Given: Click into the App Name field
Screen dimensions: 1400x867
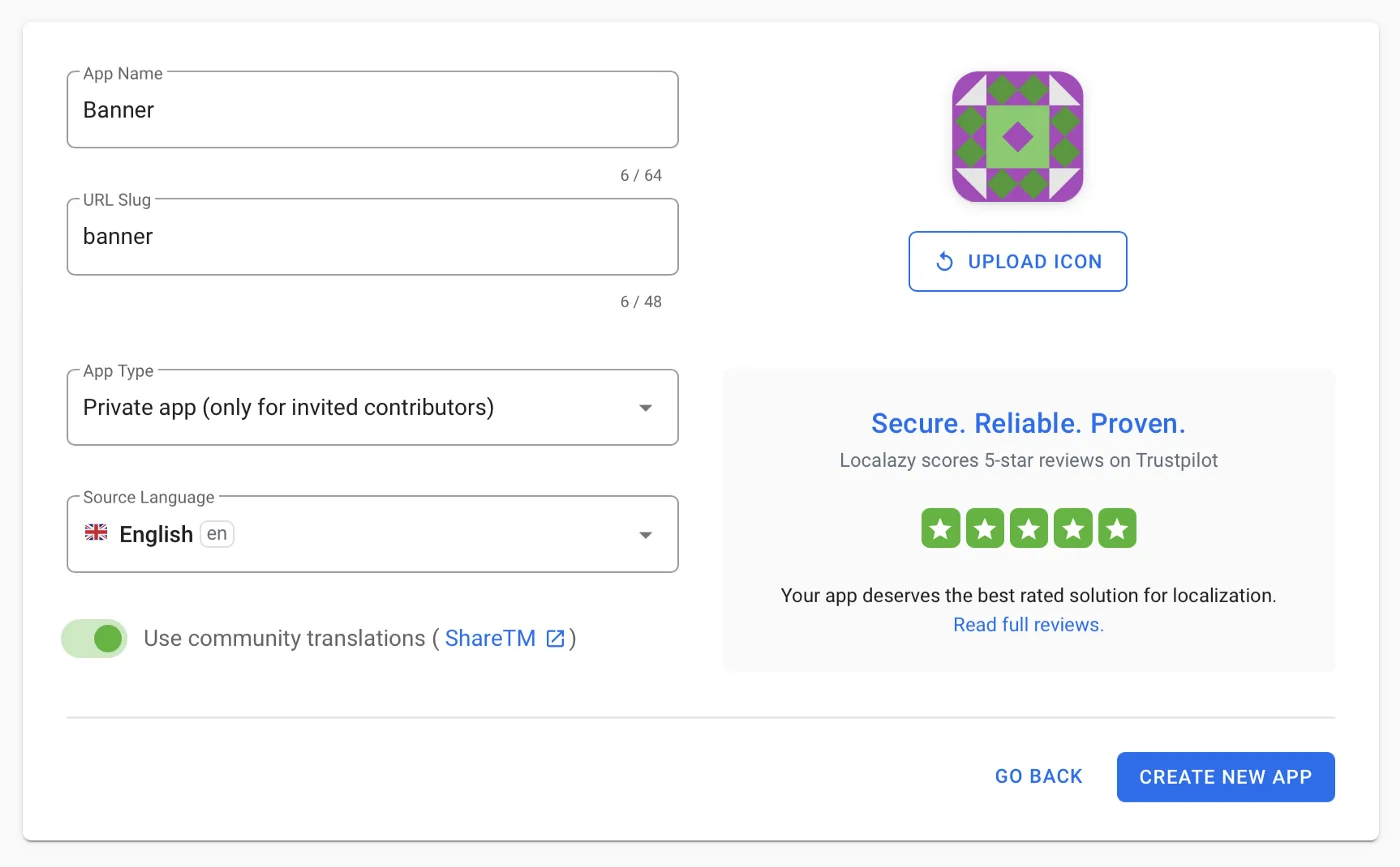Looking at the screenshot, I should (x=372, y=110).
